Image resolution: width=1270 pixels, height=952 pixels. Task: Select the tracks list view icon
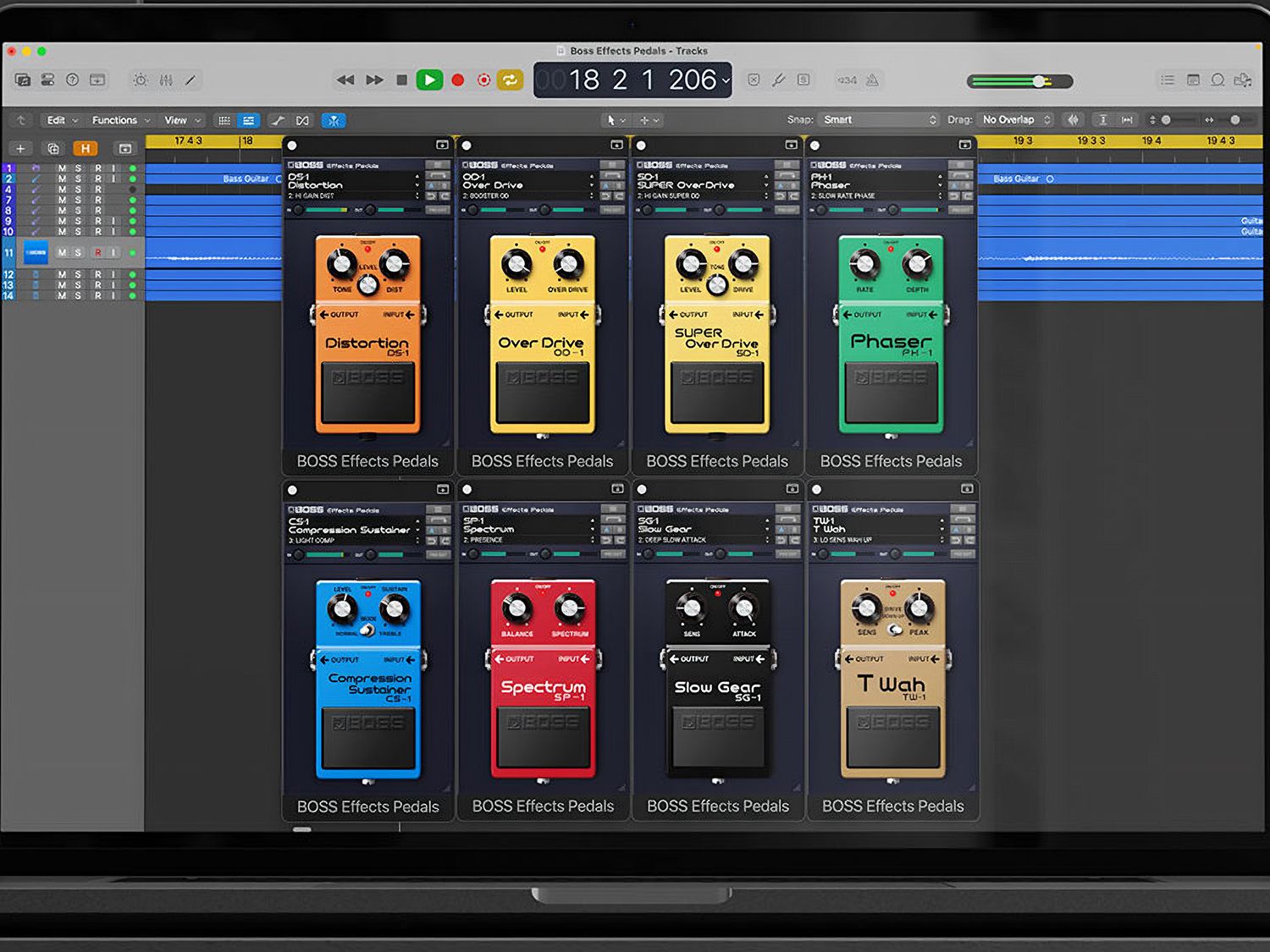248,120
